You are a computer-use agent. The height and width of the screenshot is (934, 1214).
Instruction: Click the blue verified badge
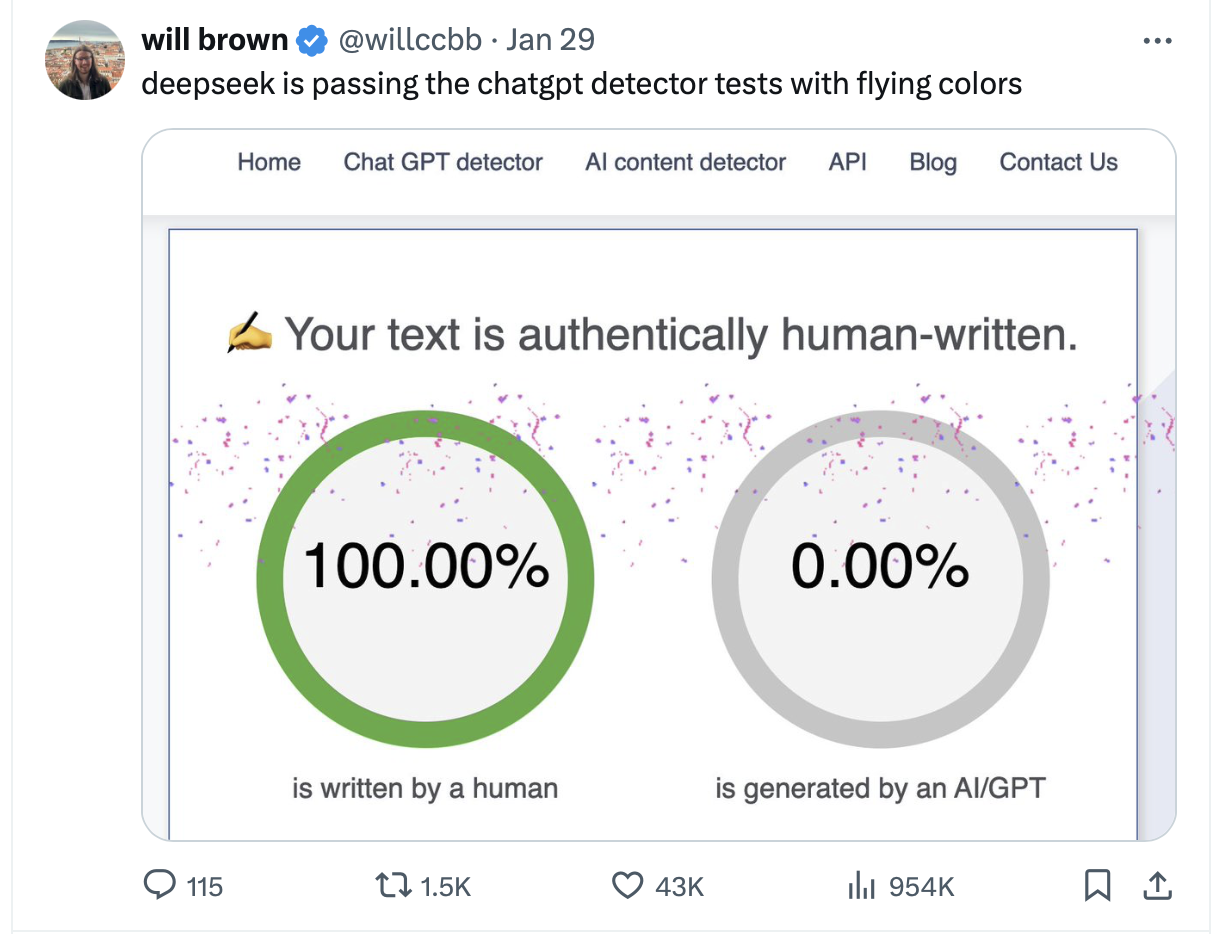click(x=313, y=41)
